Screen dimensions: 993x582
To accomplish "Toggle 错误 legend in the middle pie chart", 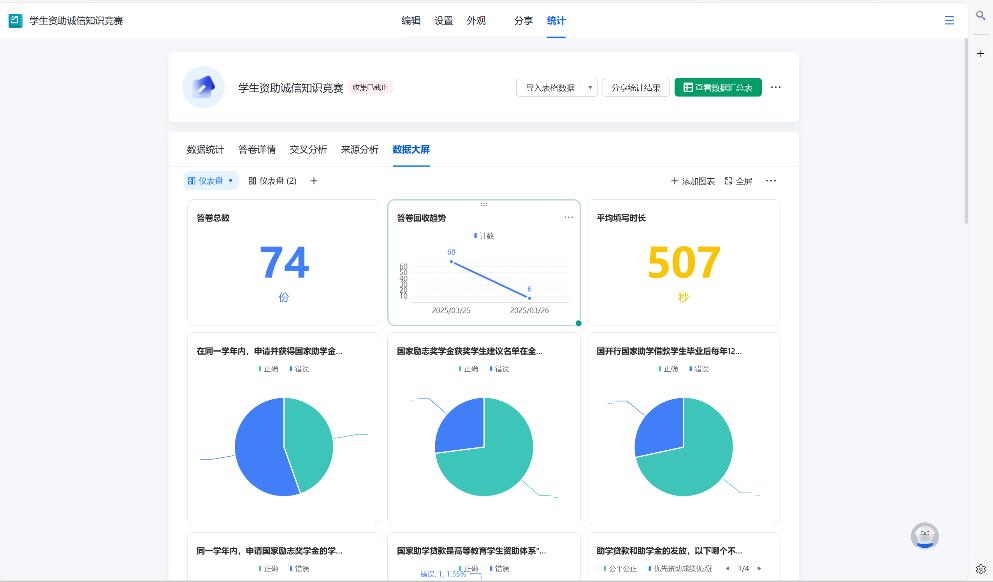I will (497, 369).
